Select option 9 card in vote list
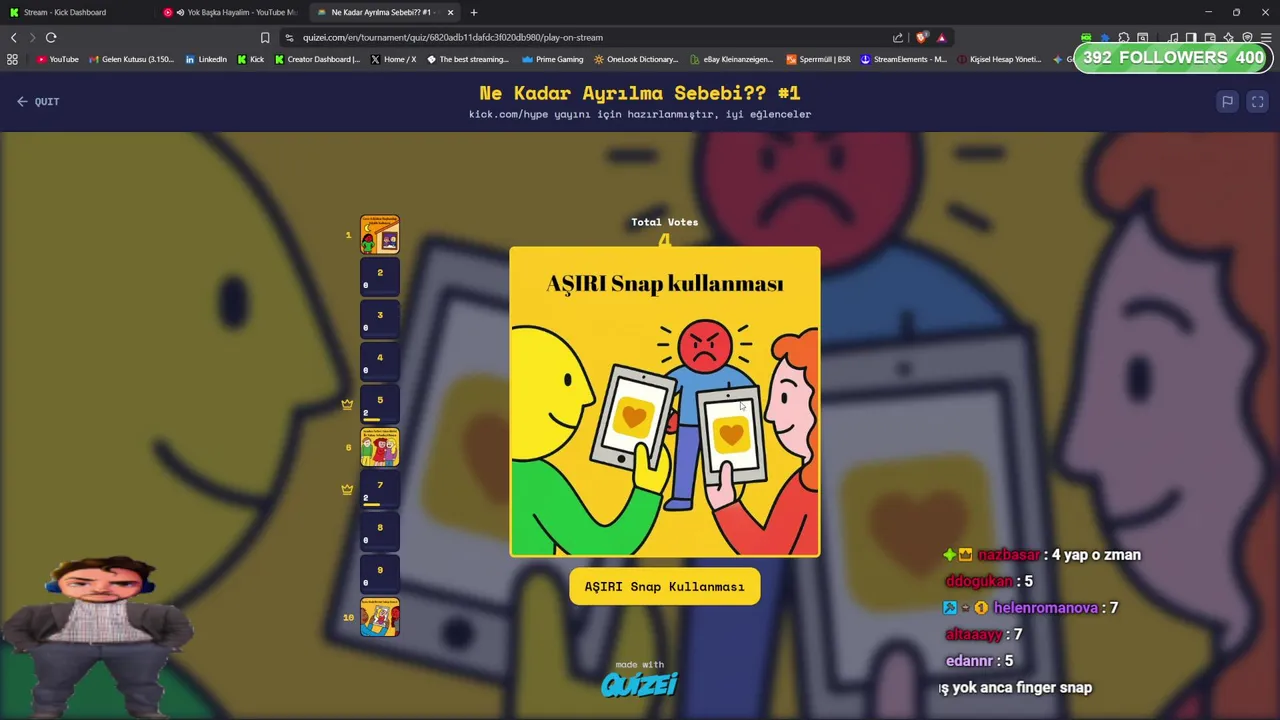Viewport: 1280px width, 720px height. [x=380, y=575]
